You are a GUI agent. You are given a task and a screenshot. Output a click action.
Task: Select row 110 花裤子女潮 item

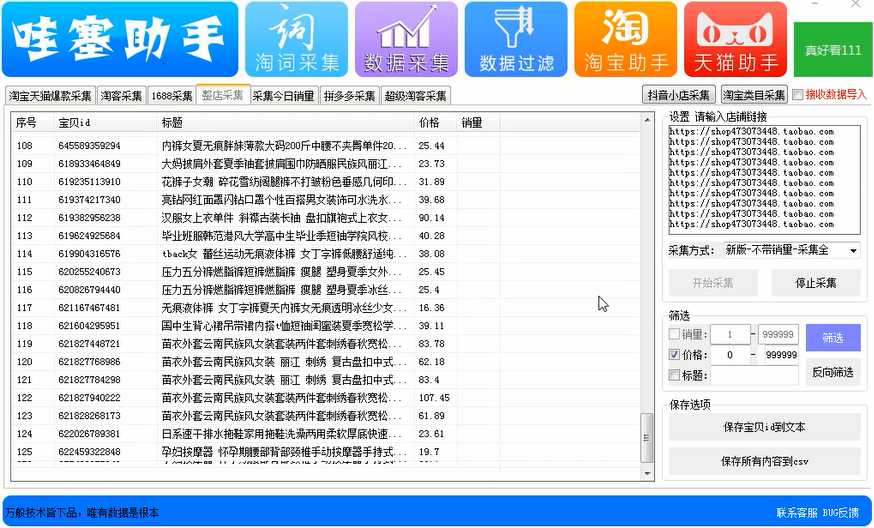(x=326, y=182)
